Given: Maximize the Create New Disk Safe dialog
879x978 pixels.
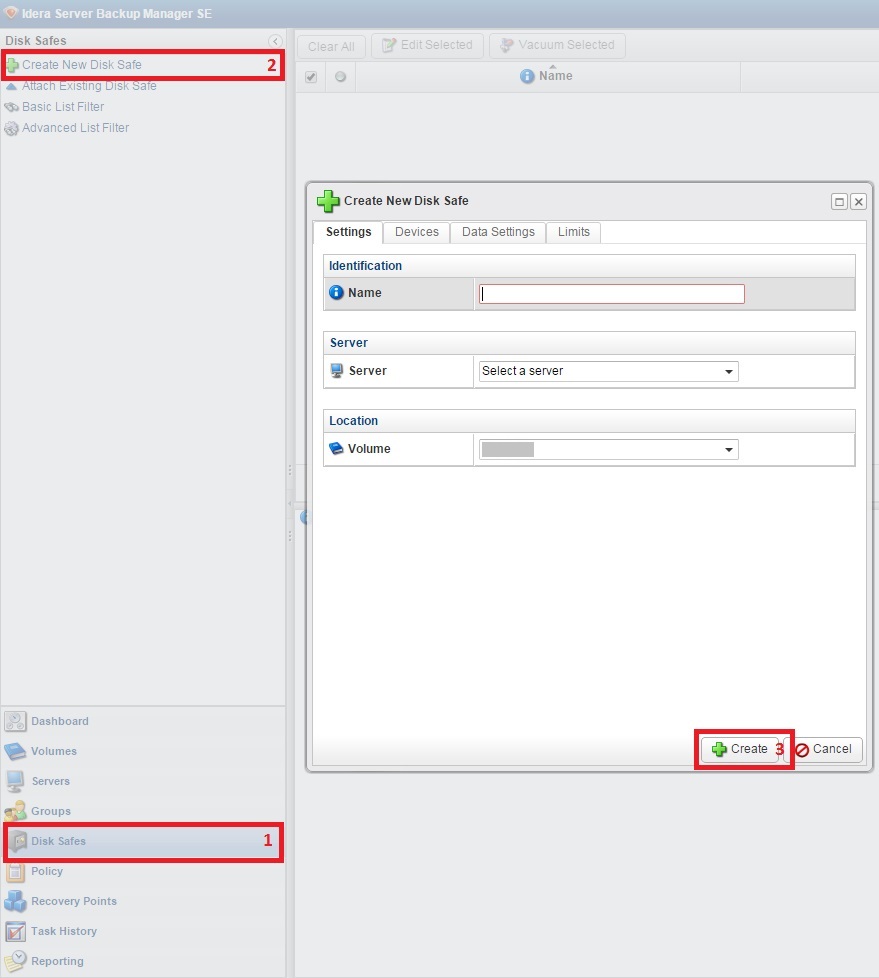Looking at the screenshot, I should [839, 201].
